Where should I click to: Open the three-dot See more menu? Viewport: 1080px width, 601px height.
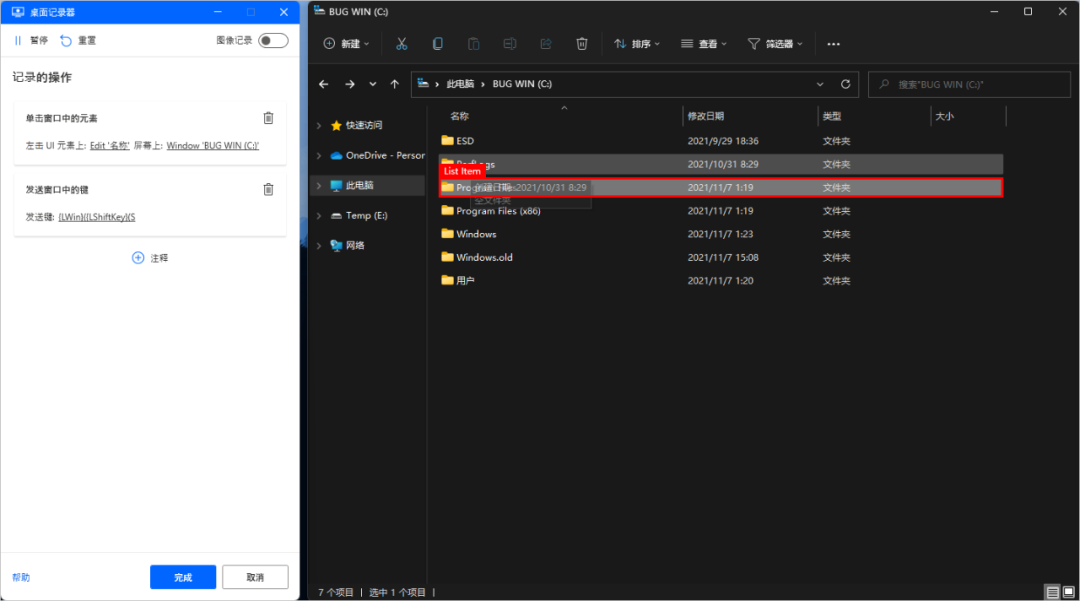tap(833, 44)
